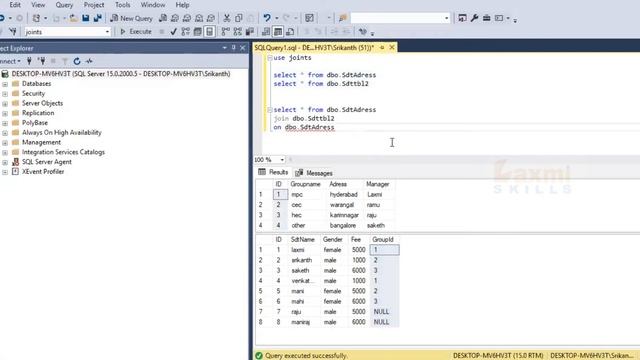This screenshot has width=640, height=360.
Task: Click the Copy icon
Action: (239, 18)
